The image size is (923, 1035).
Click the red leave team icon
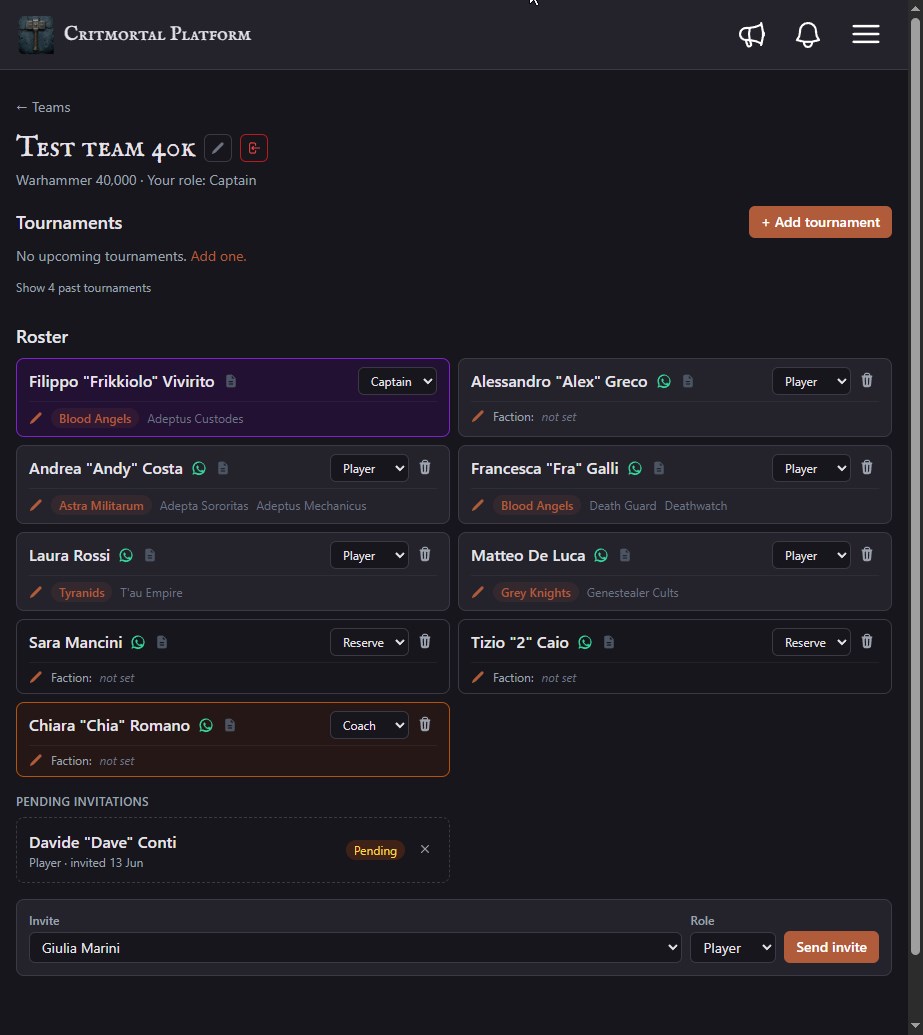point(254,148)
